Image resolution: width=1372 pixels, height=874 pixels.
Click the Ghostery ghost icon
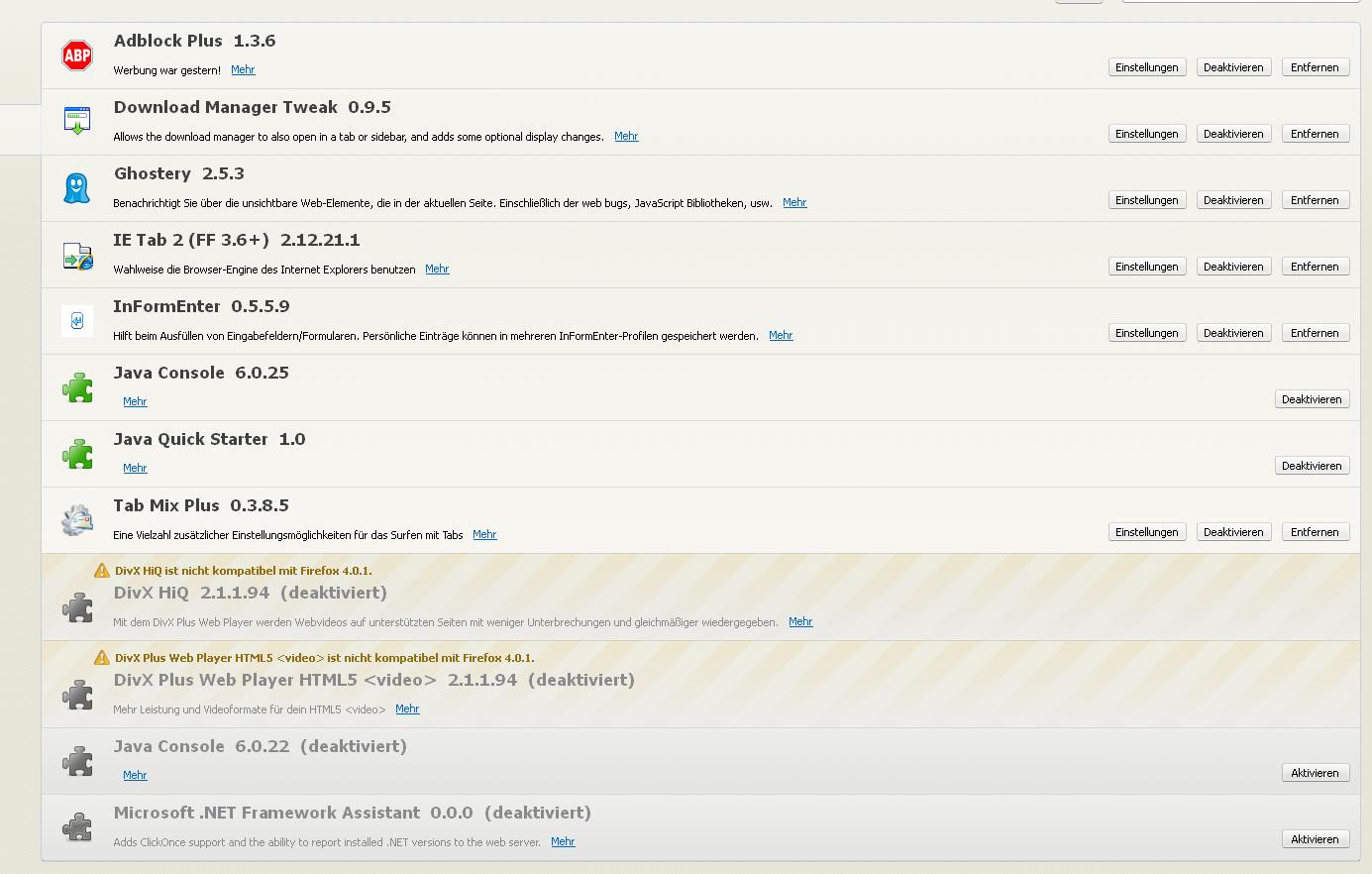[x=77, y=188]
